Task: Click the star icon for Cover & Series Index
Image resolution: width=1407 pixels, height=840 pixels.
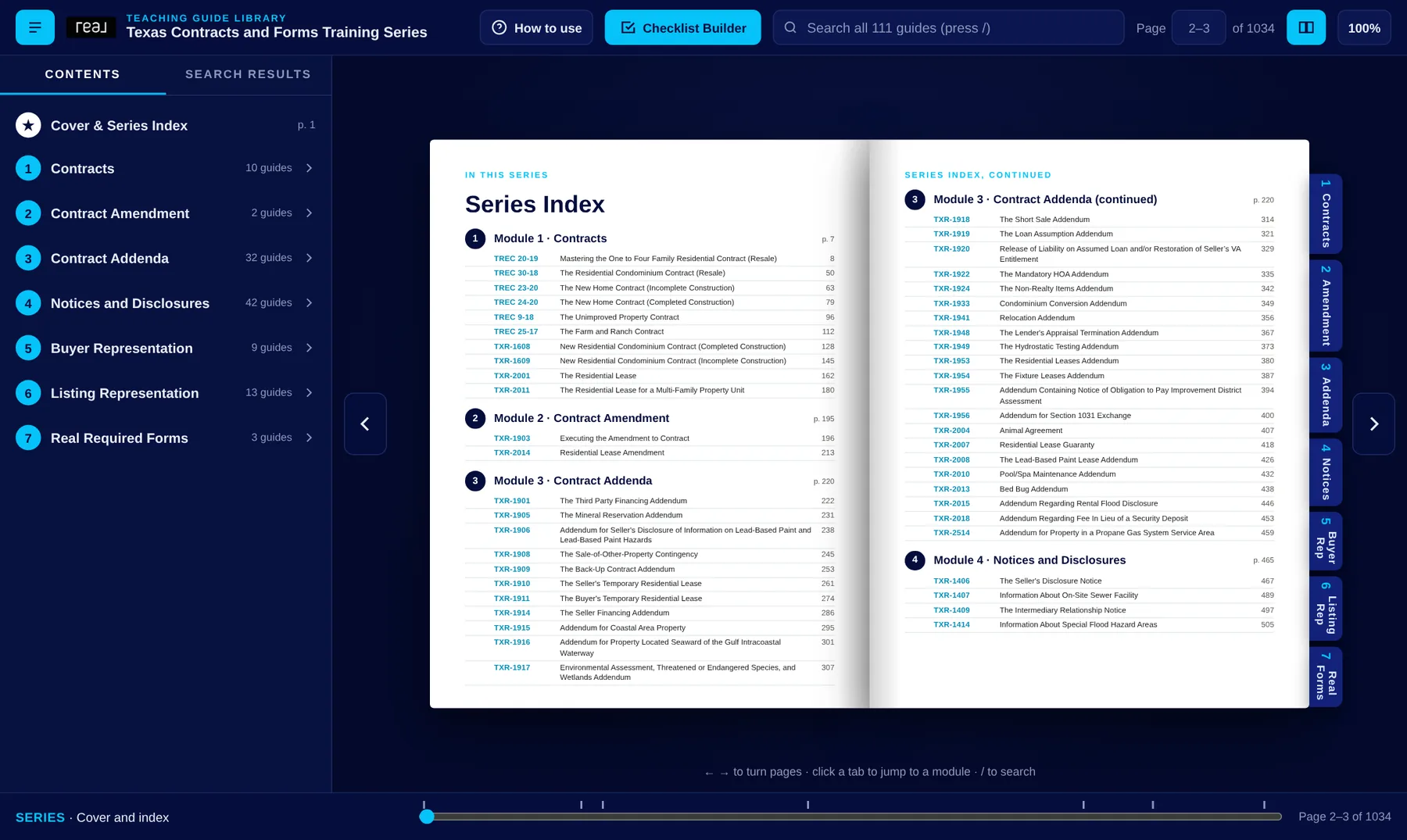Action: click(28, 125)
